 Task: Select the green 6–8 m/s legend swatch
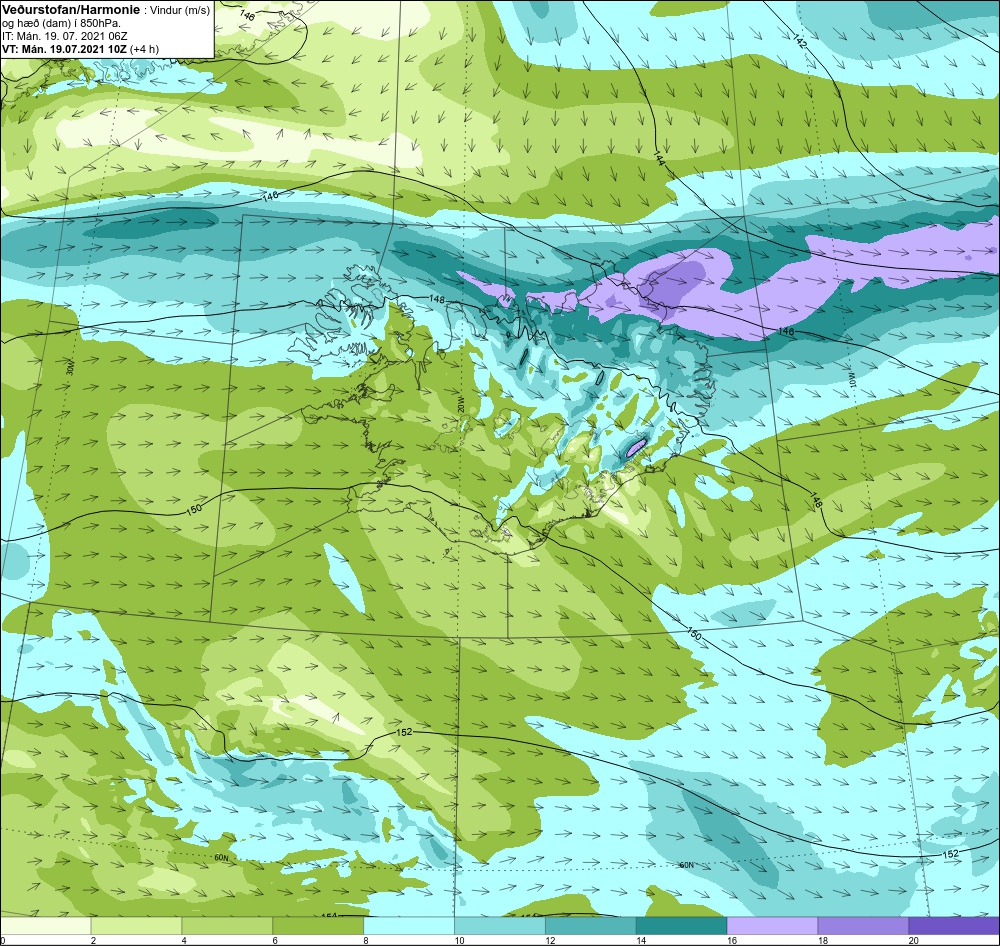tap(318, 926)
